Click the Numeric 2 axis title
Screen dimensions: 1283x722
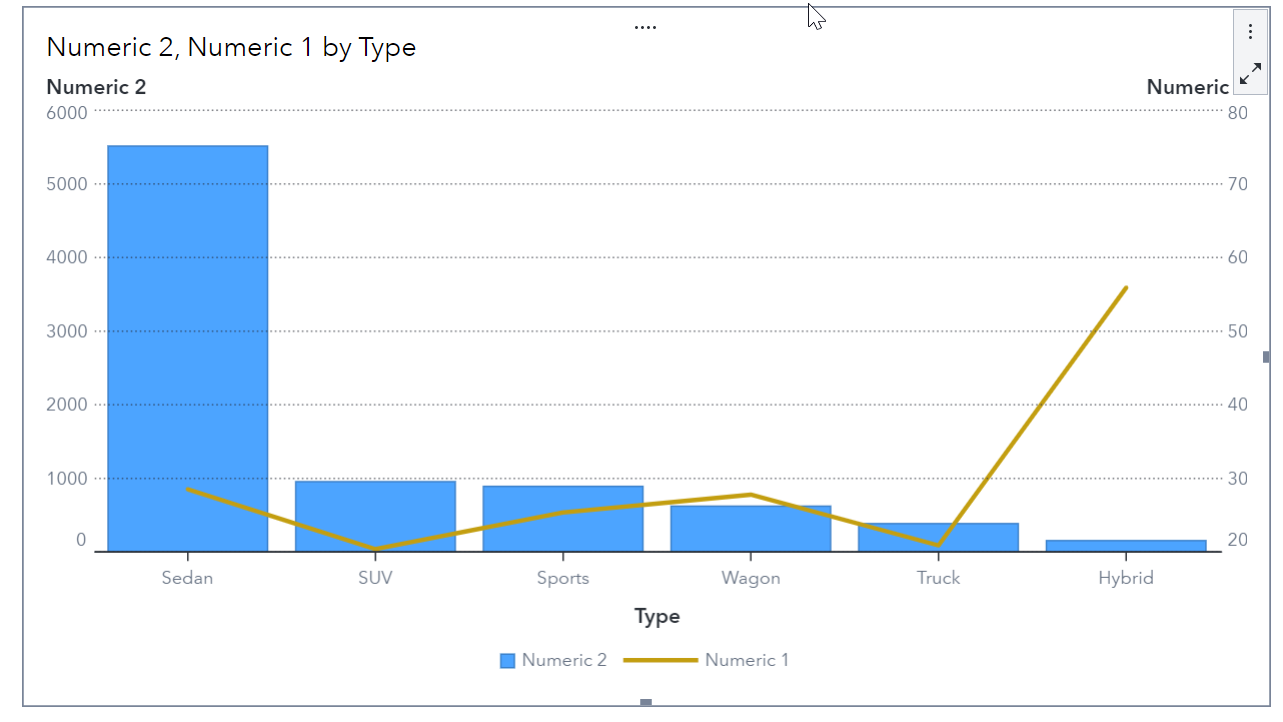95,87
